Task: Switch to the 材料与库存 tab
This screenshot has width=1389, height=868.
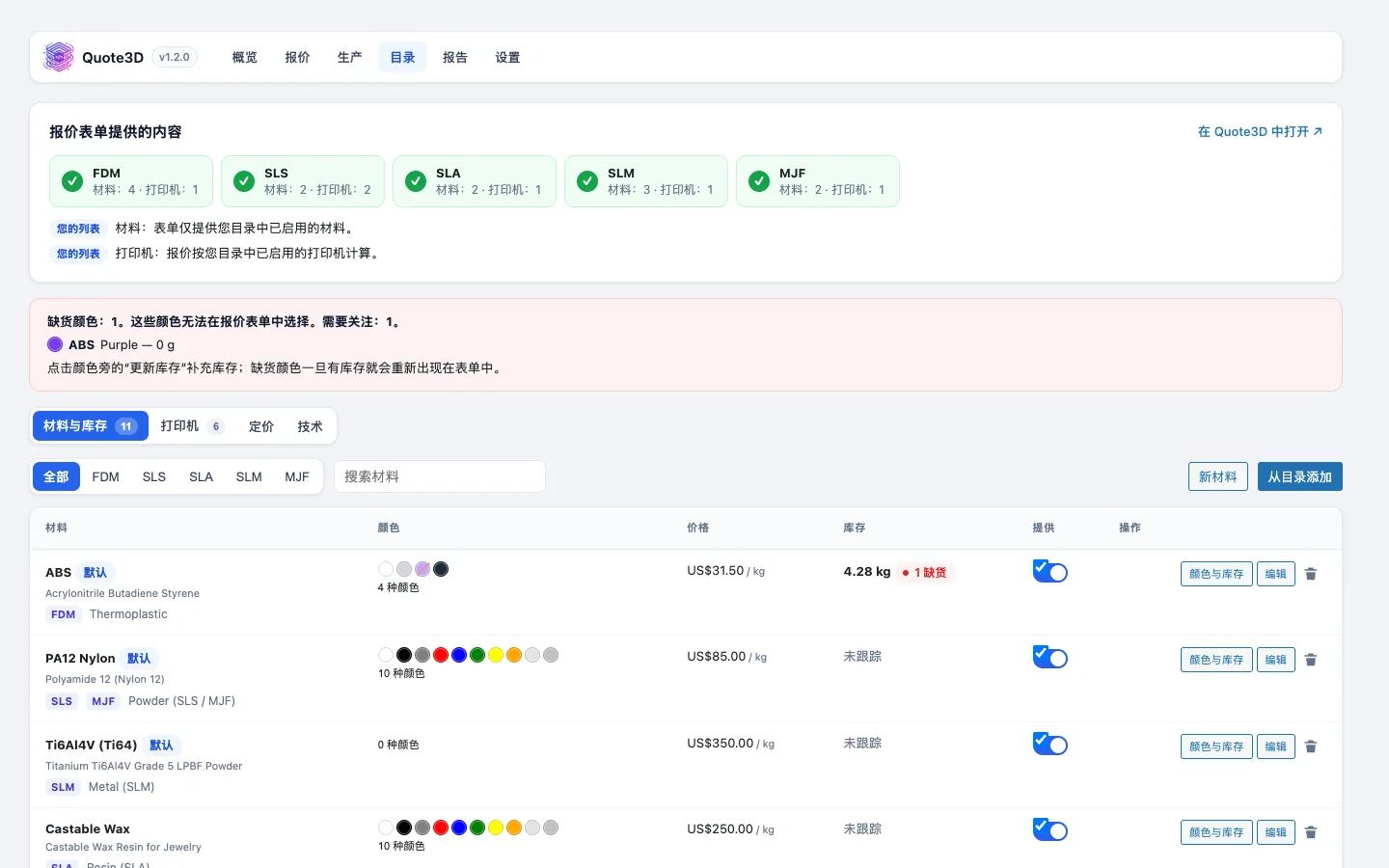Action: click(x=91, y=425)
